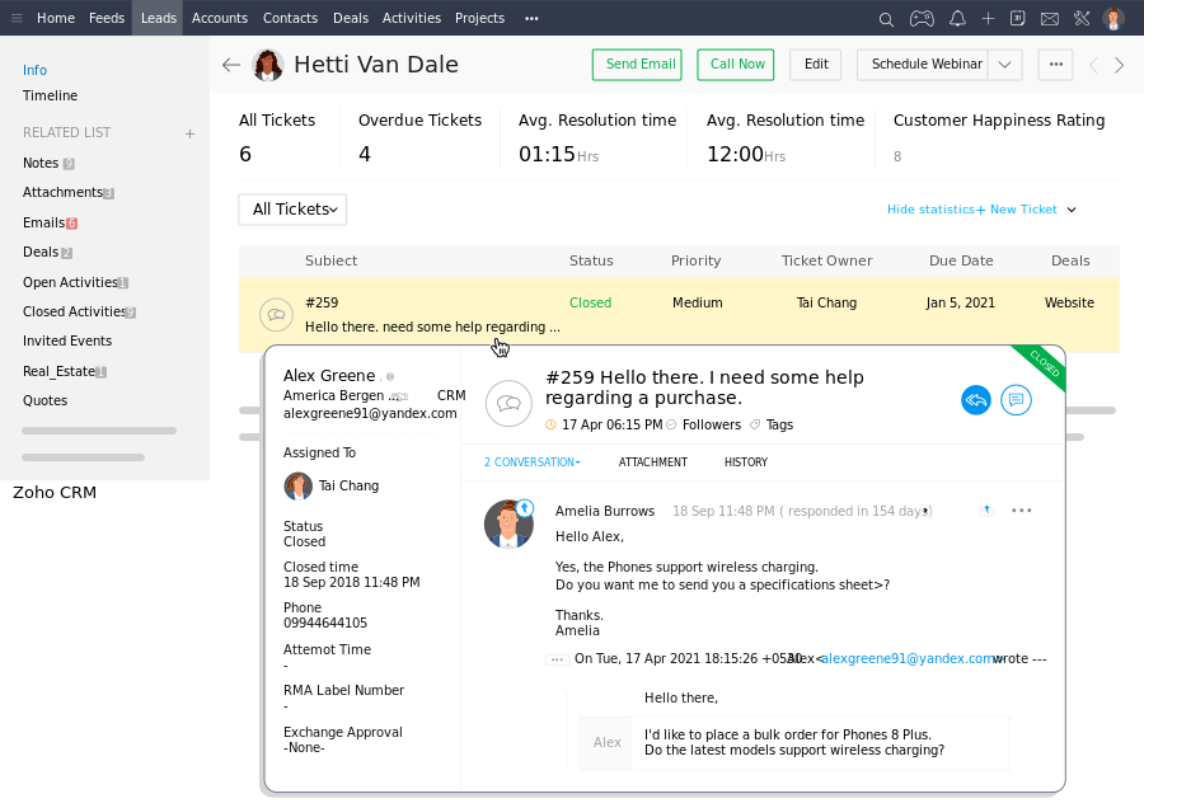Open the 2 Conversation dropdown

(x=532, y=462)
